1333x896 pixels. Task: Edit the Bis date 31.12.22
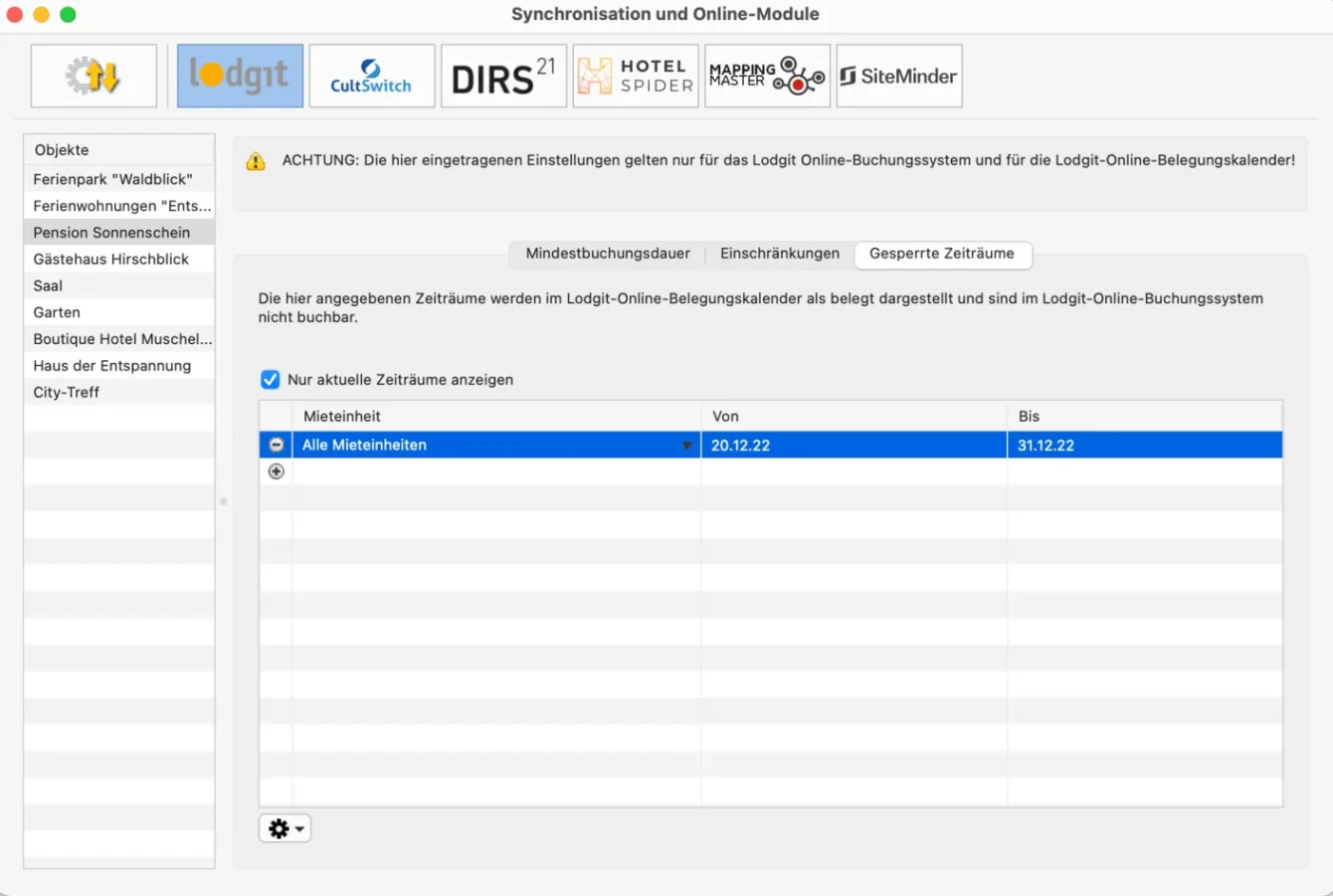[1145, 445]
